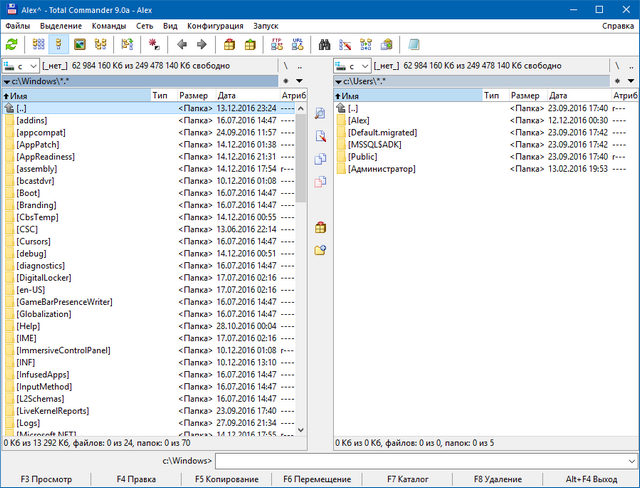
Task: Click the Back arrow toolbar icon
Action: click(x=181, y=44)
